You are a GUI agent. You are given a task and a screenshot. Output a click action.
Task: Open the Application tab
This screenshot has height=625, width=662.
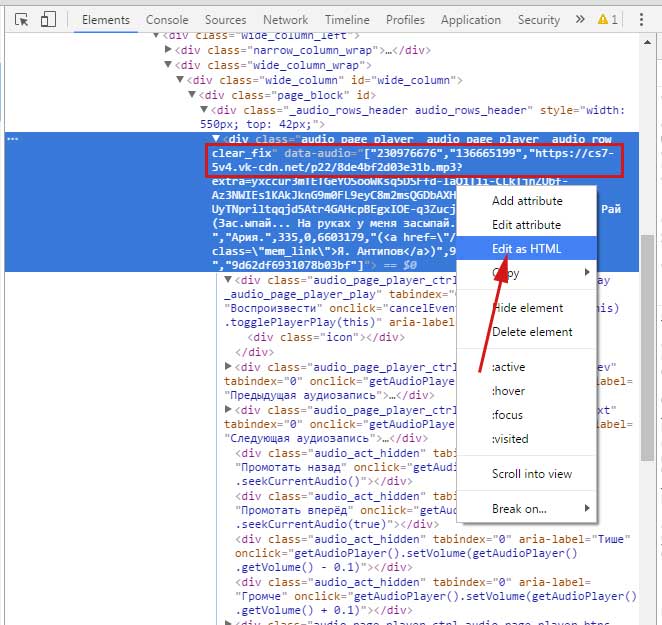click(471, 19)
